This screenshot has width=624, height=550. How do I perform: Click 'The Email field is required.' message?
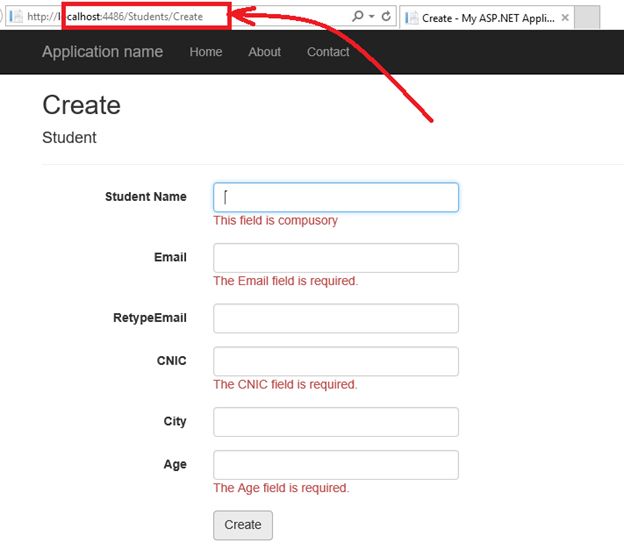pyautogui.click(x=286, y=281)
